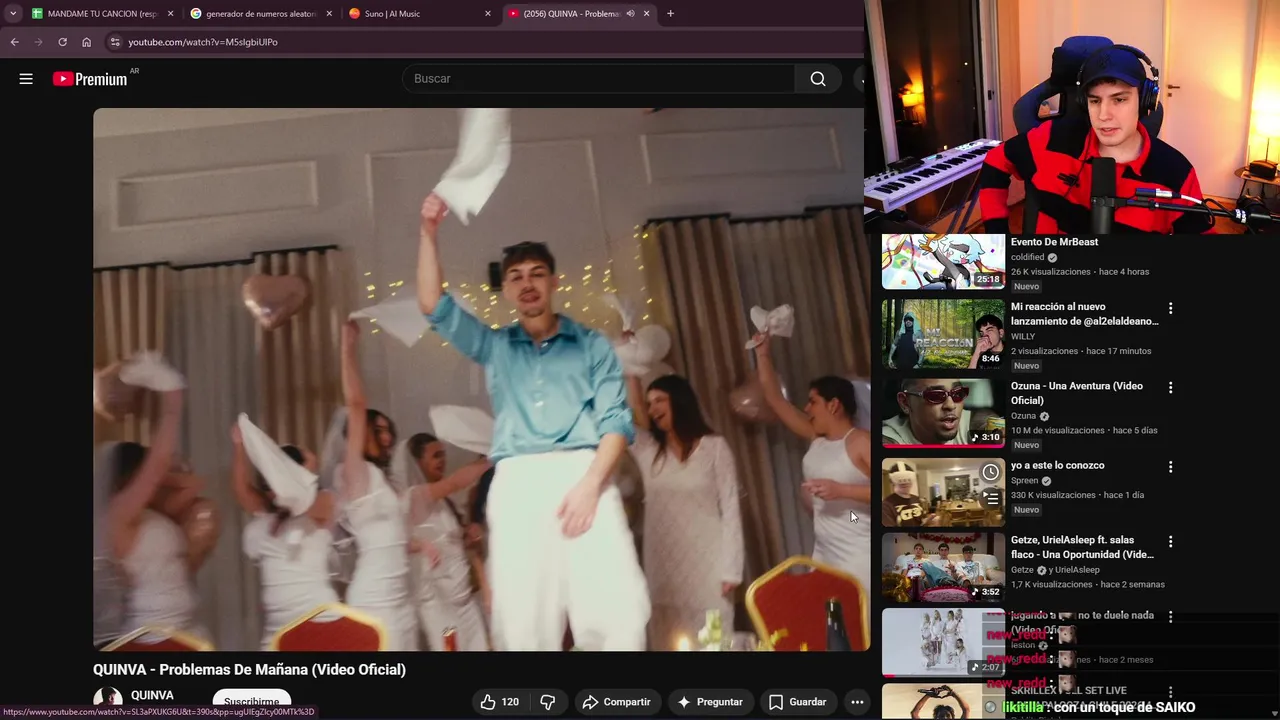Switch to Suno AI Music tab
Viewport: 1280px width, 720px height.
click(418, 13)
